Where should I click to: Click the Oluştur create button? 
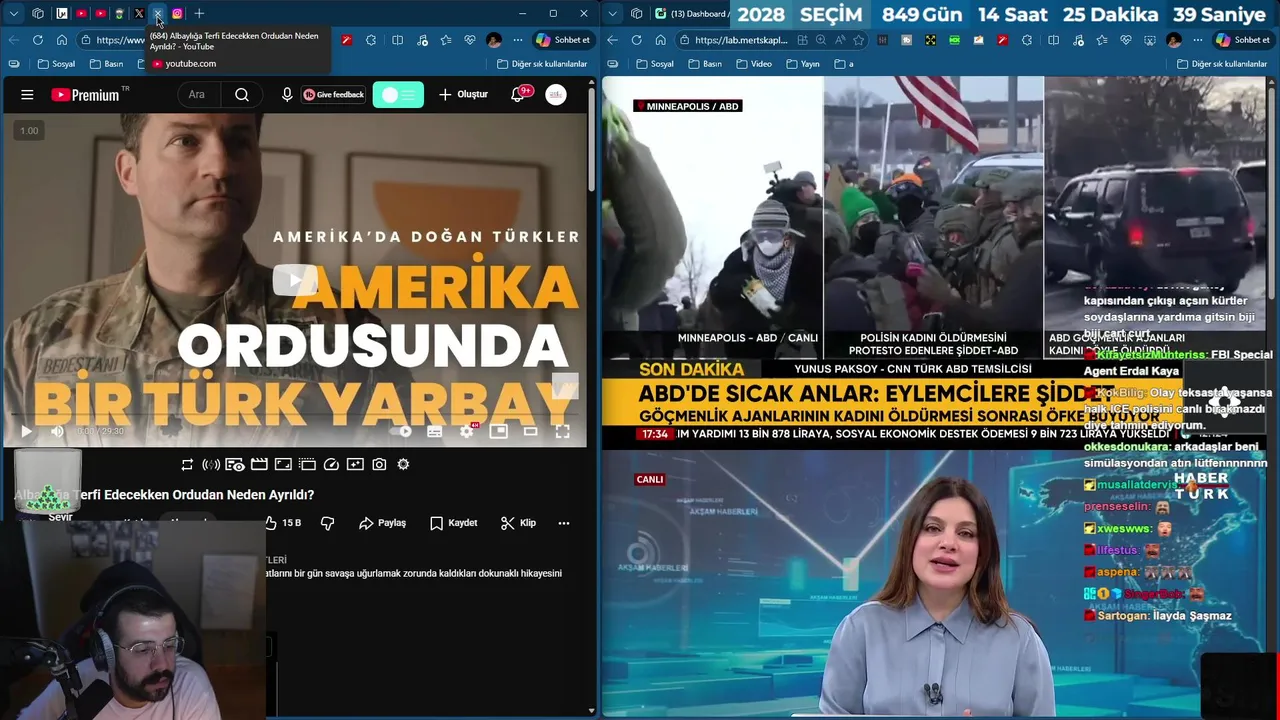click(x=463, y=95)
